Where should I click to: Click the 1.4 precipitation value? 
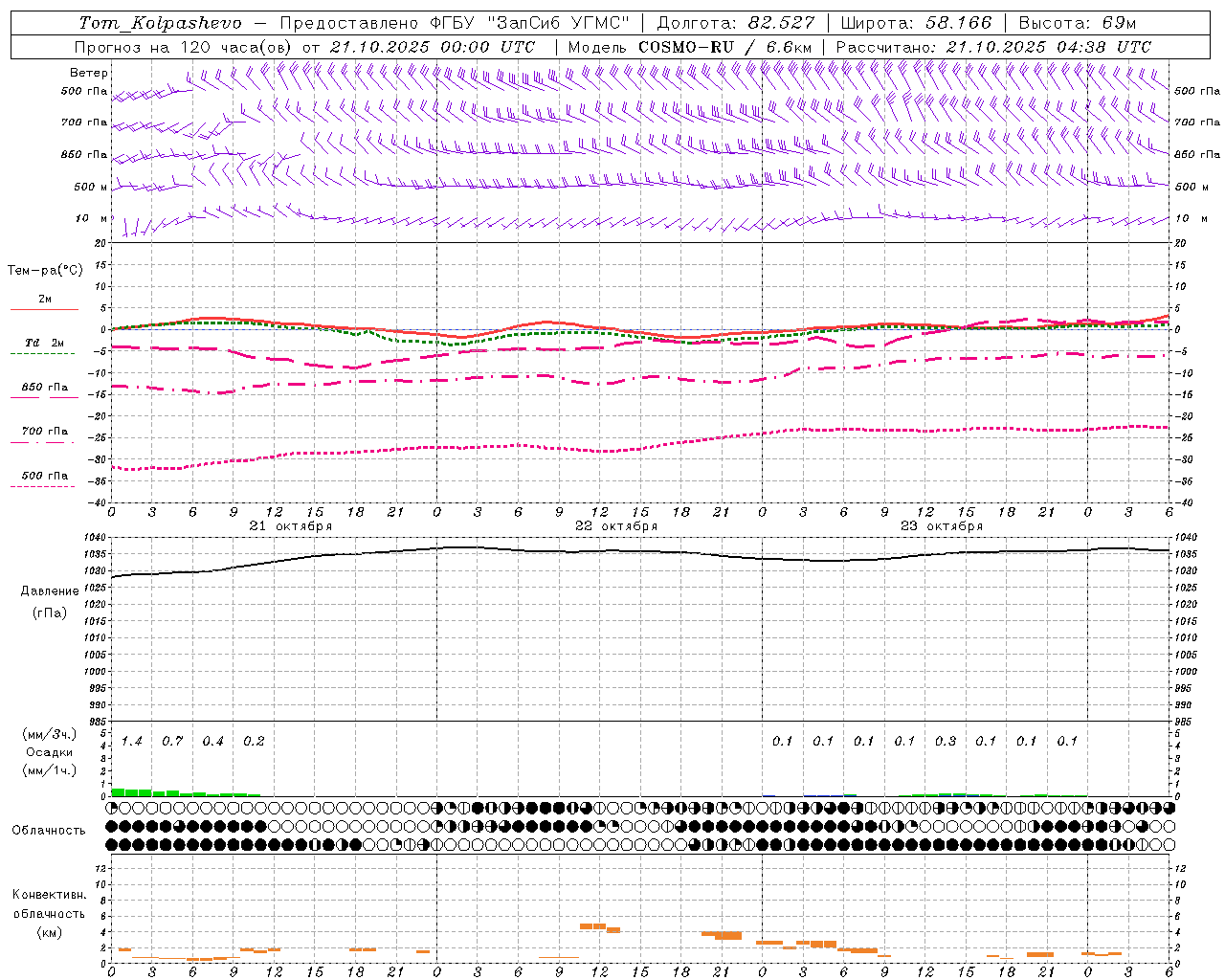(x=131, y=741)
